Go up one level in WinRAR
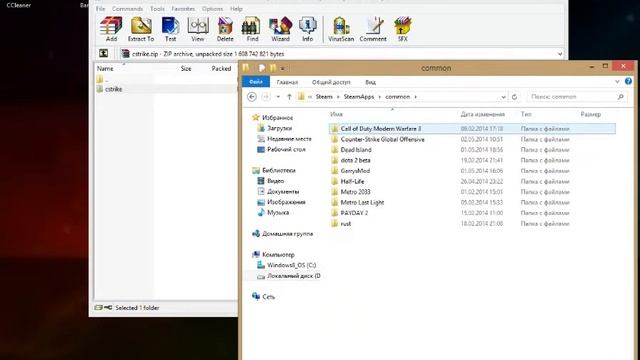Image resolution: width=640 pixels, height=360 pixels. point(104,53)
